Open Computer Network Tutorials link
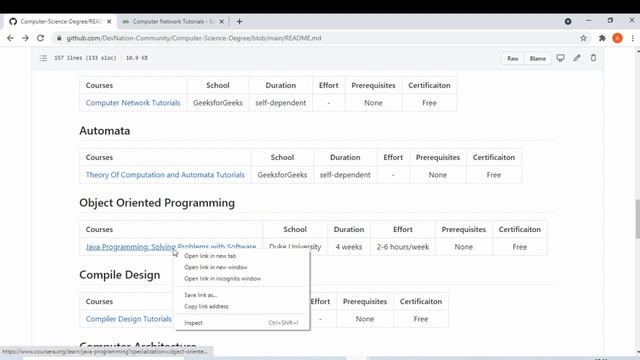This screenshot has width=640, height=360. 133,103
